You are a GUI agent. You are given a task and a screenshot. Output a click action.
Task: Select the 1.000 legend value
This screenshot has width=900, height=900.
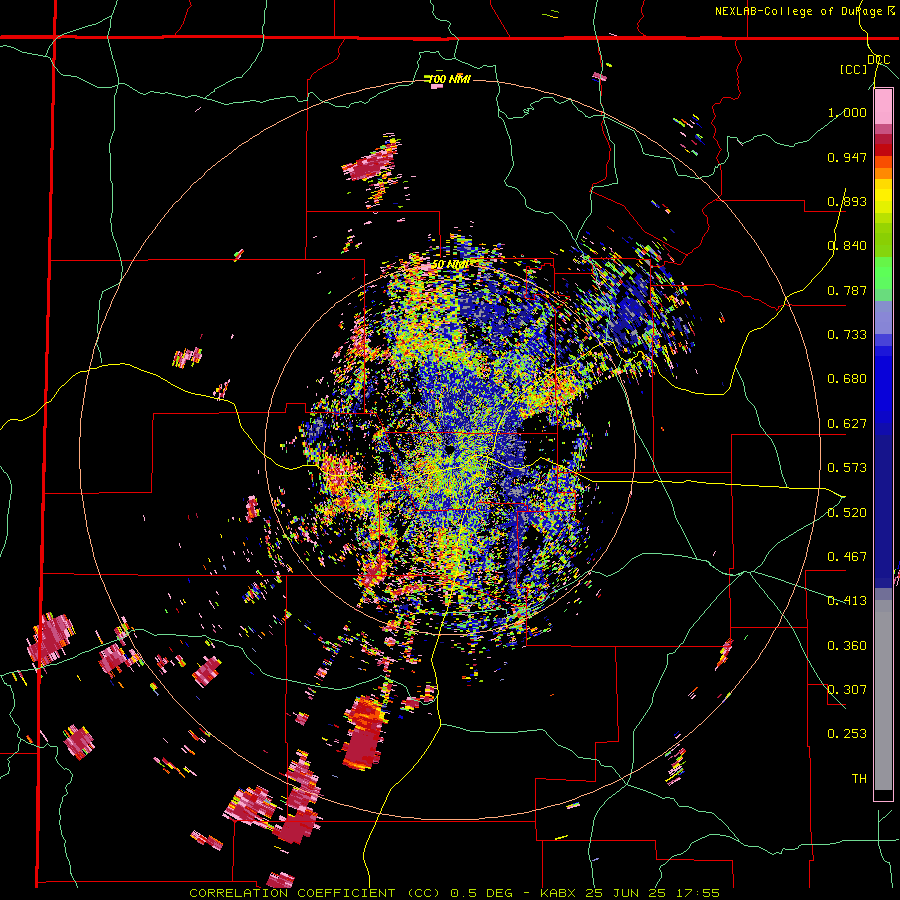[847, 112]
